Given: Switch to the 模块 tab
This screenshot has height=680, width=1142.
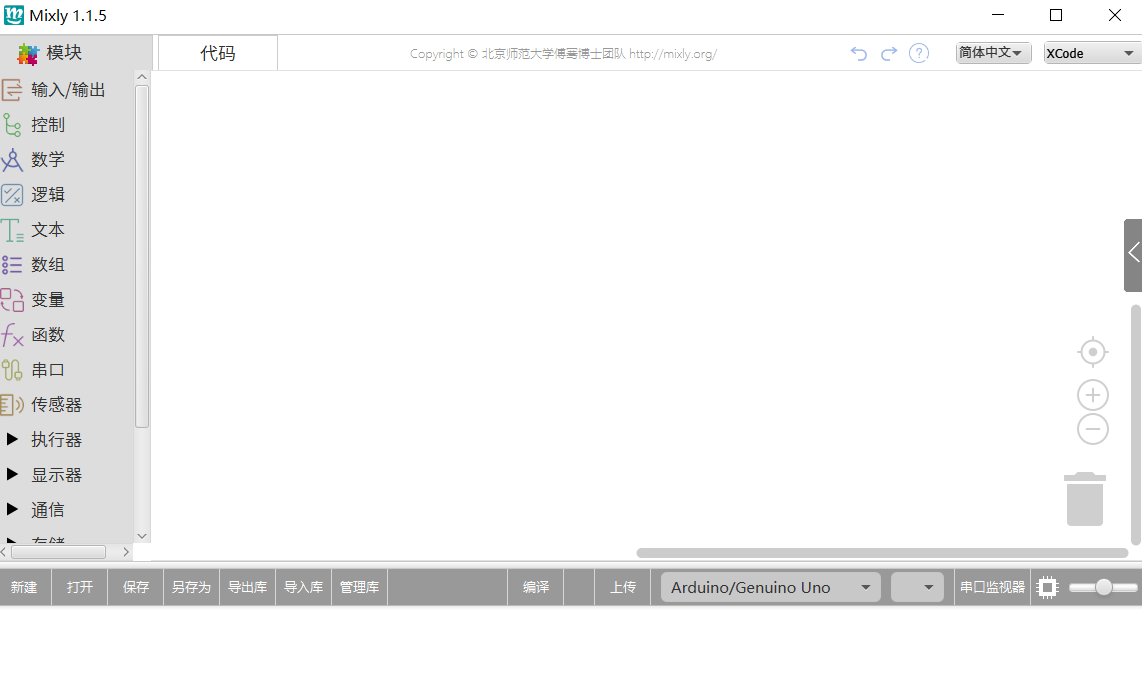Looking at the screenshot, I should 76,52.
